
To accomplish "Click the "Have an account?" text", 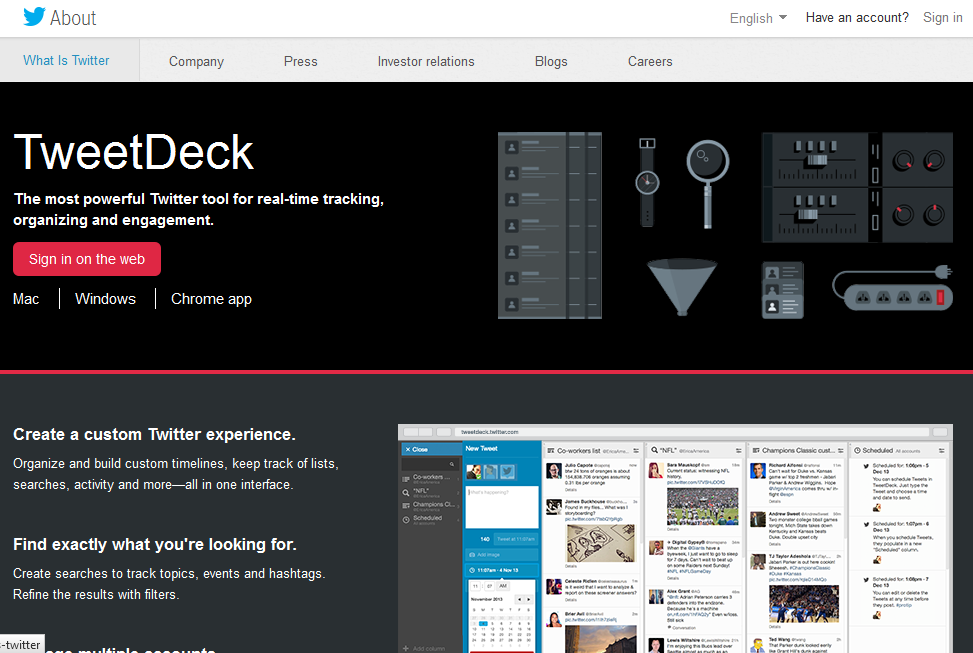I will tap(857, 17).
